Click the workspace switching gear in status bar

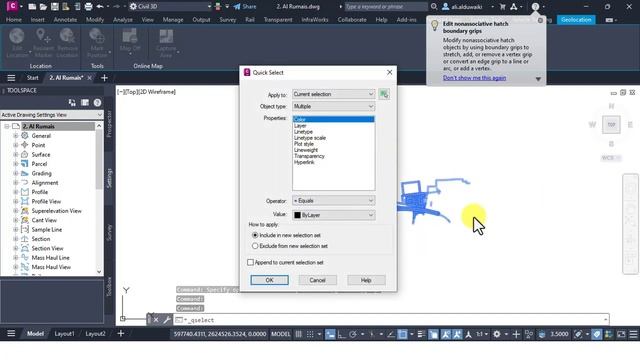[x=497, y=334]
